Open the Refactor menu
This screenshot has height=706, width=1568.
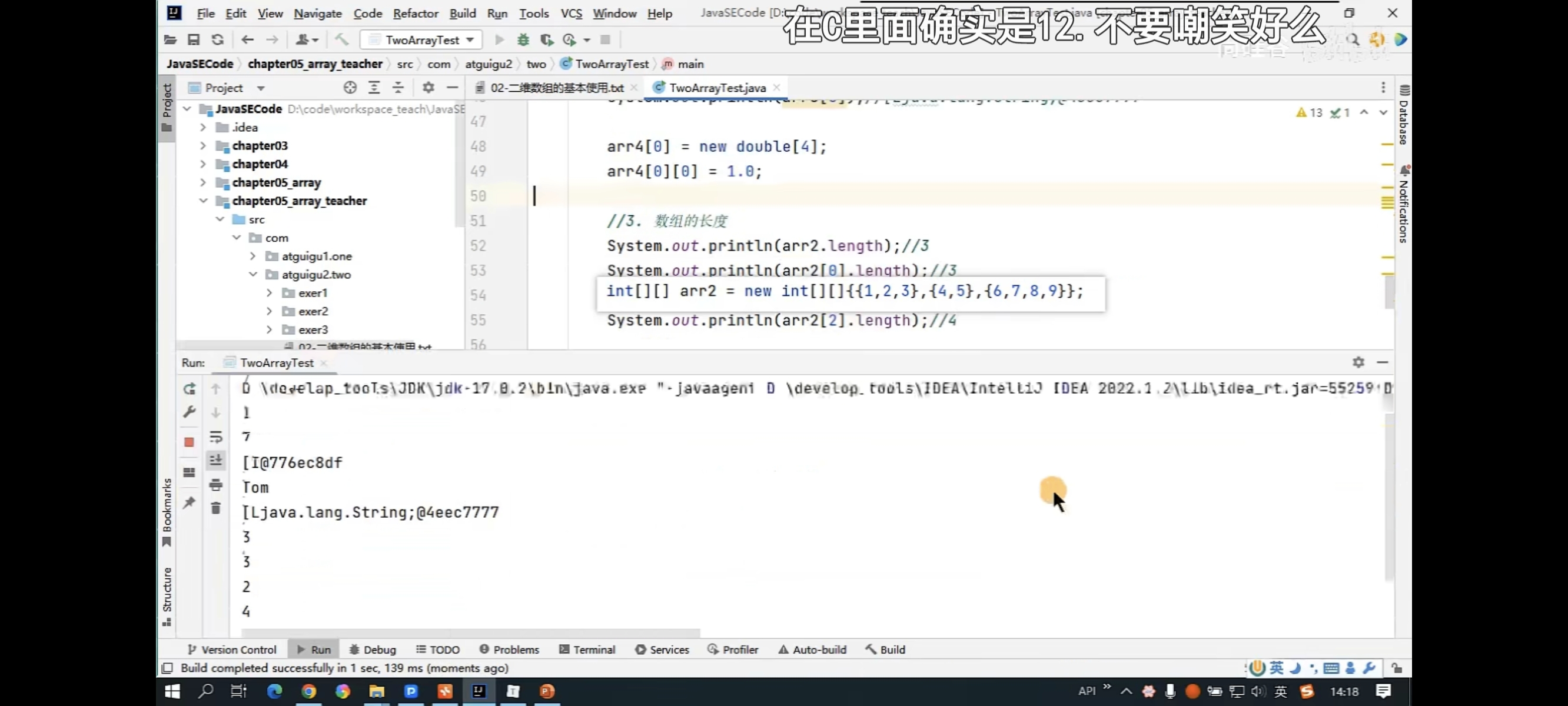coord(415,14)
